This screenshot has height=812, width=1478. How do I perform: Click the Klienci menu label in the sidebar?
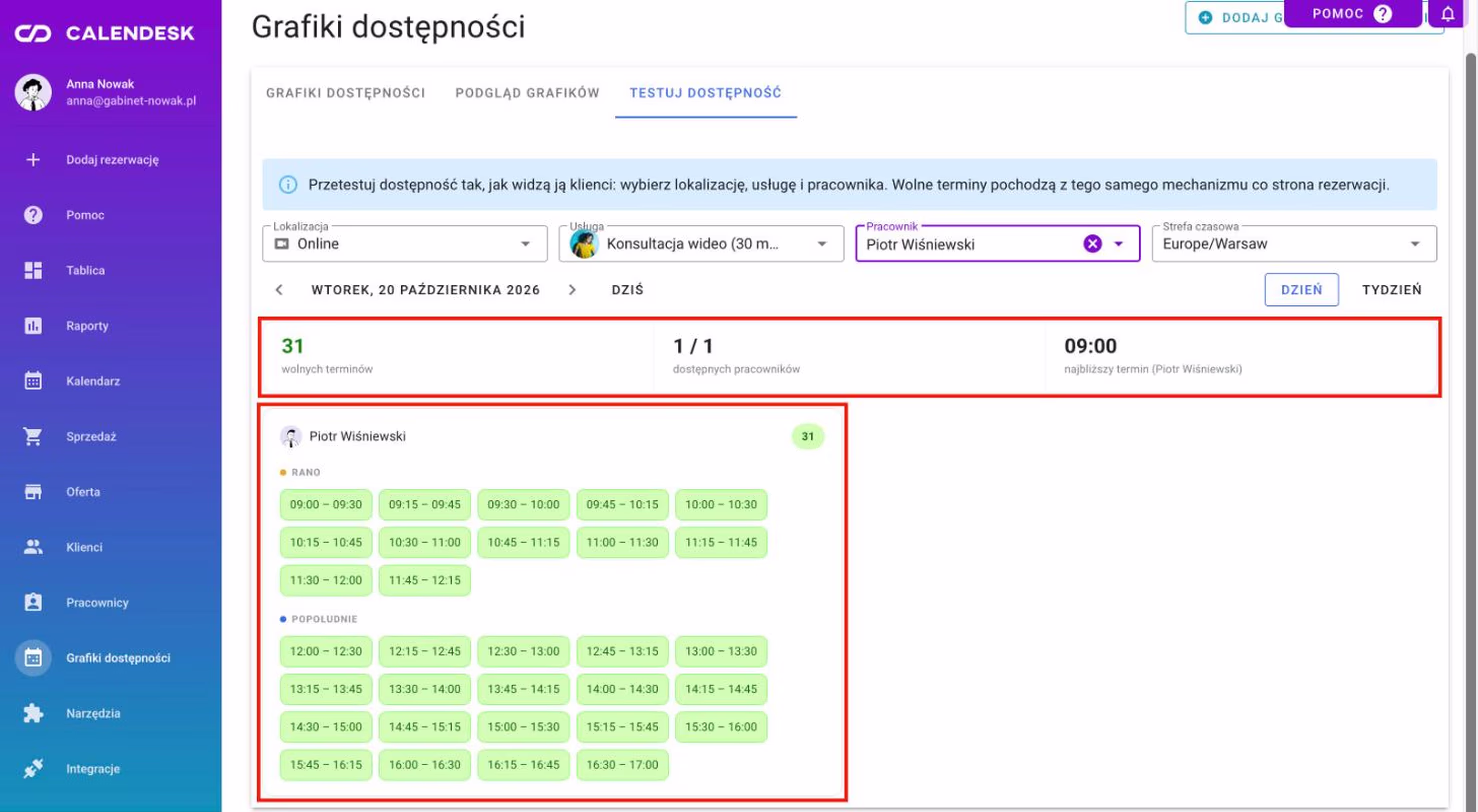pyautogui.click(x=85, y=547)
